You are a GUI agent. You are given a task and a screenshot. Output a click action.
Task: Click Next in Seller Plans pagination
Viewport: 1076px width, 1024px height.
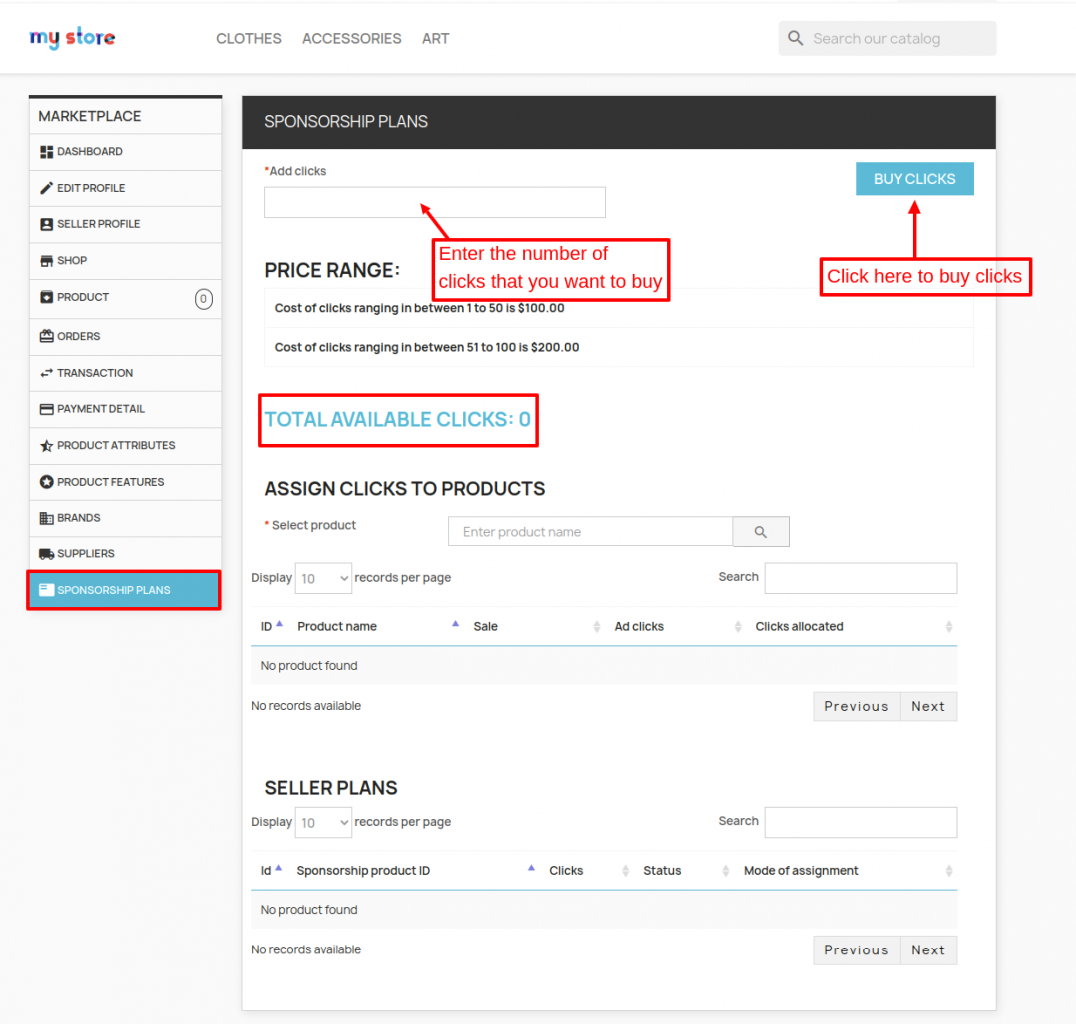coord(928,950)
